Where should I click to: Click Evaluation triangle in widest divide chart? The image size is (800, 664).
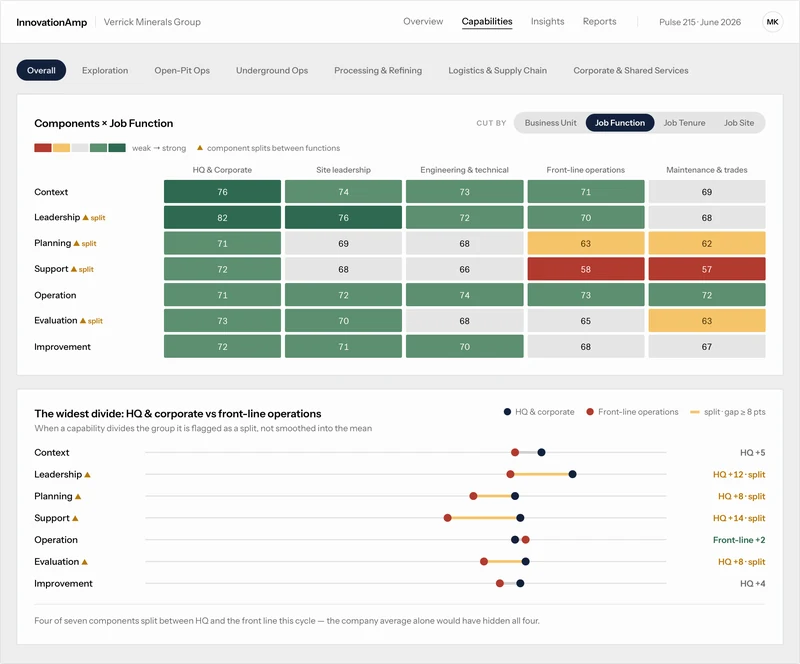click(85, 562)
